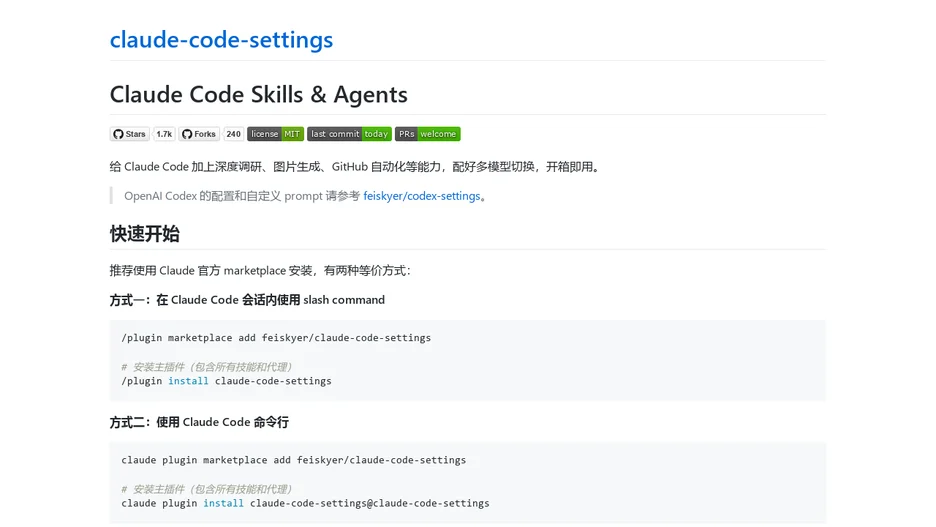Click the /plugin marketplace add command line

pyautogui.click(x=276, y=338)
